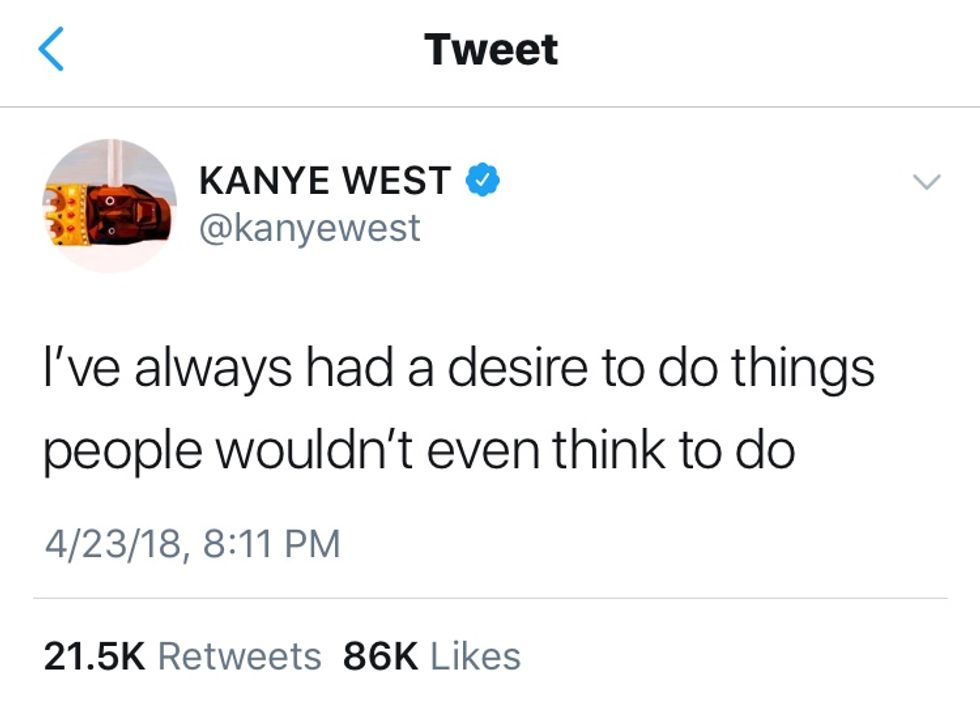Click the 8:11 PM time stamp

271,543
